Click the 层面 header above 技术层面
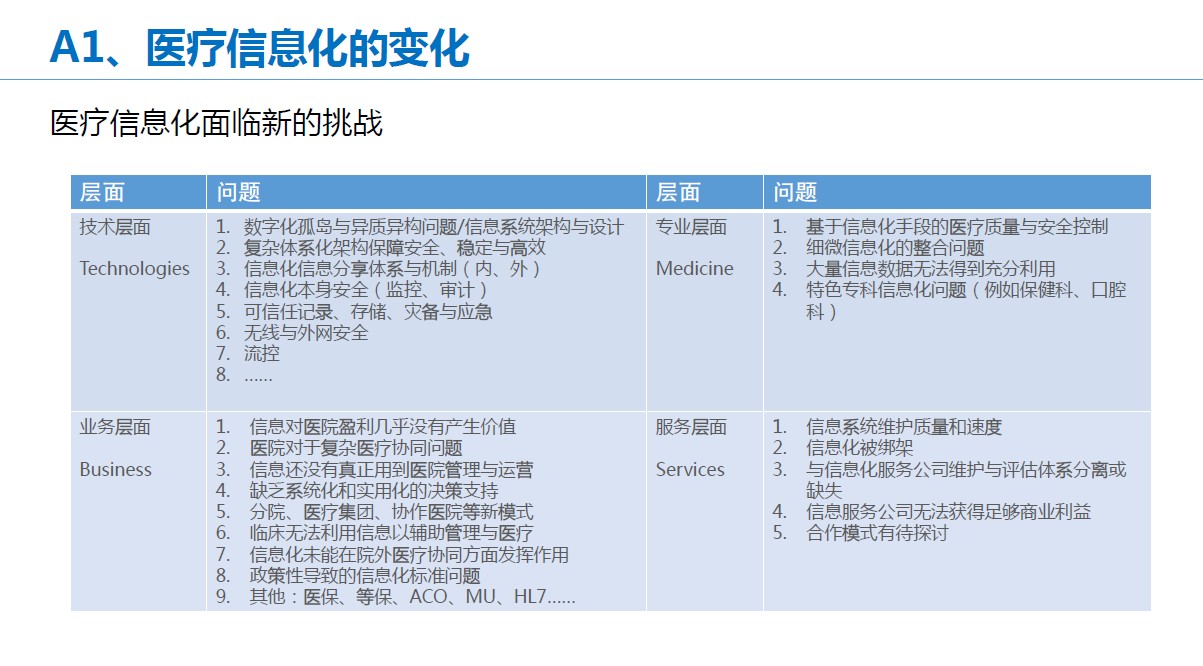 coord(102,193)
